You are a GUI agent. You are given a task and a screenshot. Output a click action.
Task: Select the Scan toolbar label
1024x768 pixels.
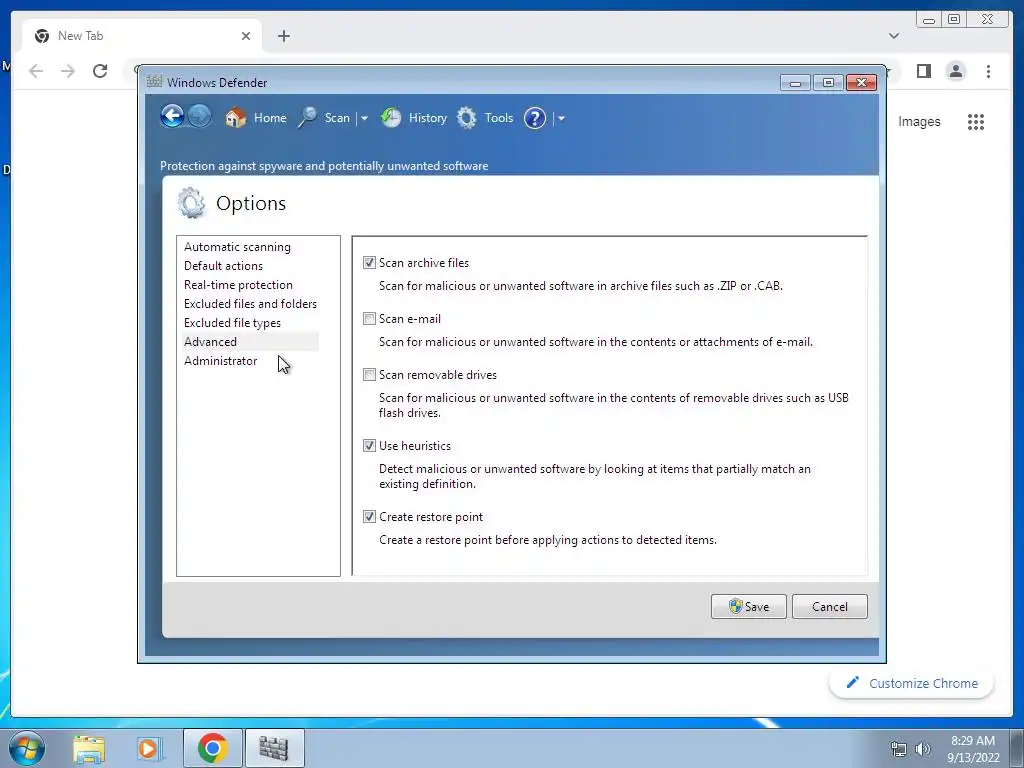(337, 118)
